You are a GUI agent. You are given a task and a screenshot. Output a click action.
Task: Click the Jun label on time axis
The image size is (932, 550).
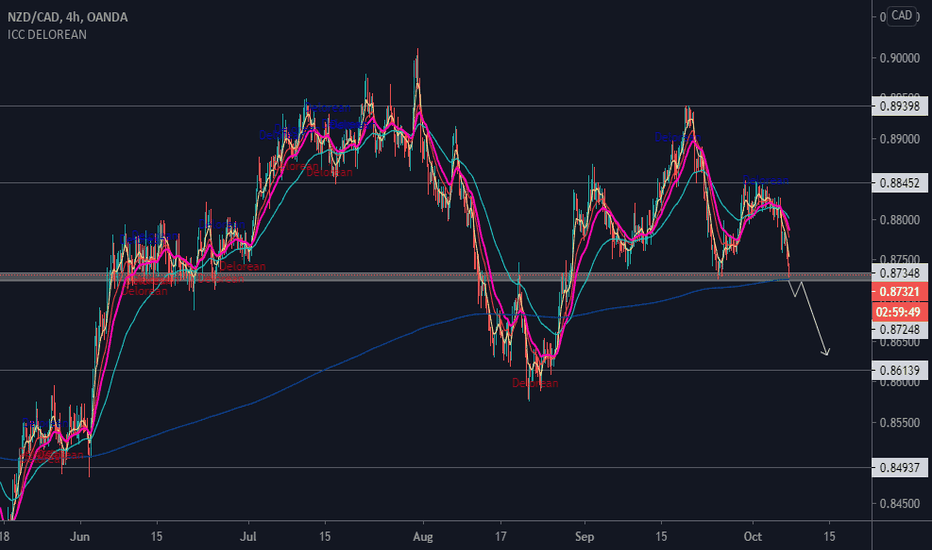[80, 536]
